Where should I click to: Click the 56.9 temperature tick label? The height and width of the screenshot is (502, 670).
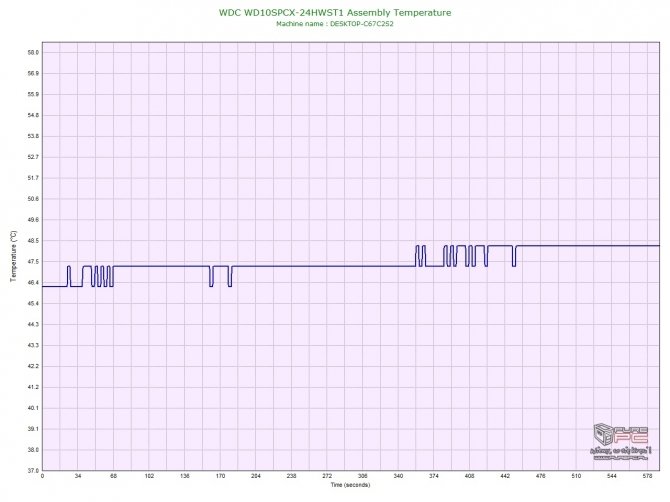pyautogui.click(x=33, y=73)
